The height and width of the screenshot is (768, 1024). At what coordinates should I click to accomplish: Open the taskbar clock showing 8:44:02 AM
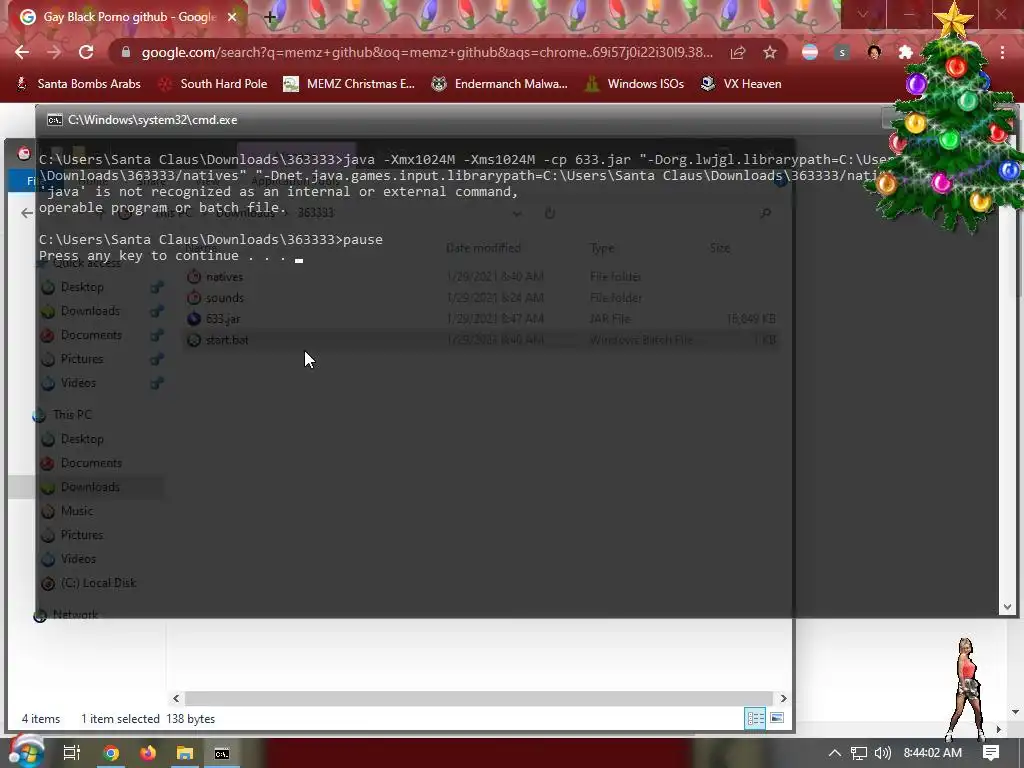(933, 753)
